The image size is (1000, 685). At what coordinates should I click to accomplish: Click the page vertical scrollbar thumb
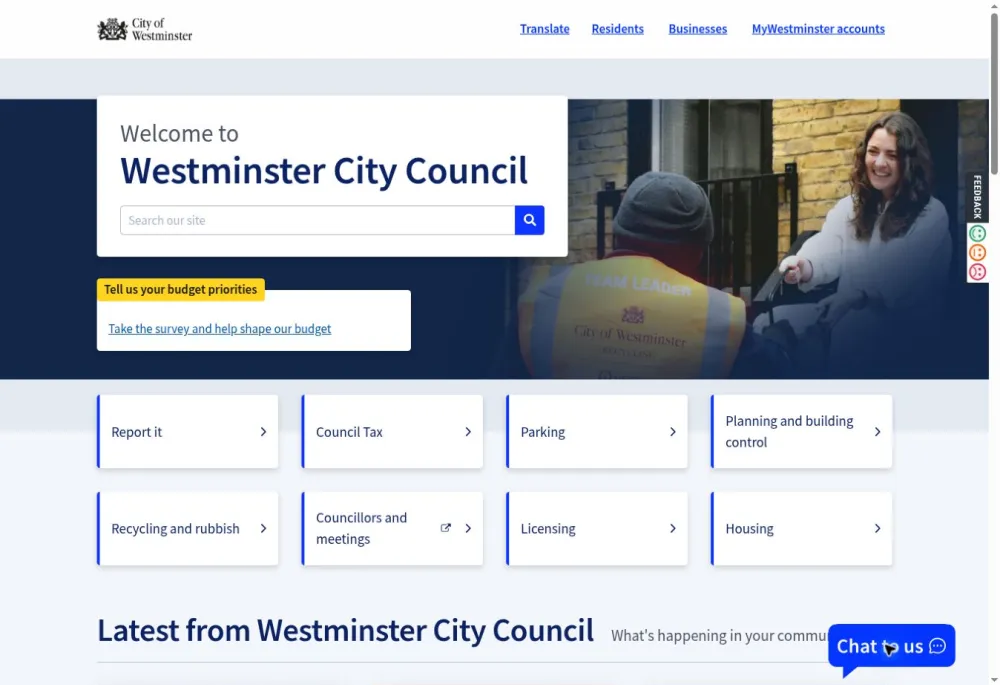[x=994, y=92]
